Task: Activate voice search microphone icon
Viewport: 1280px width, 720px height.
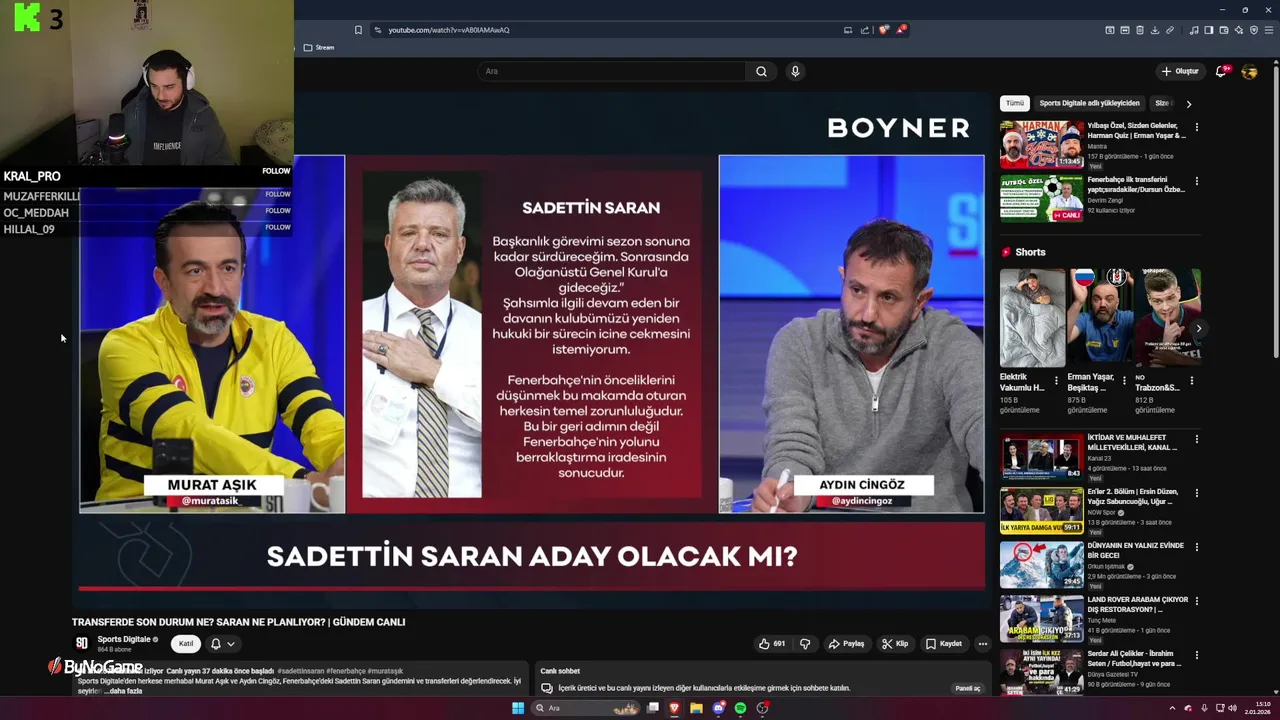Action: (x=795, y=71)
